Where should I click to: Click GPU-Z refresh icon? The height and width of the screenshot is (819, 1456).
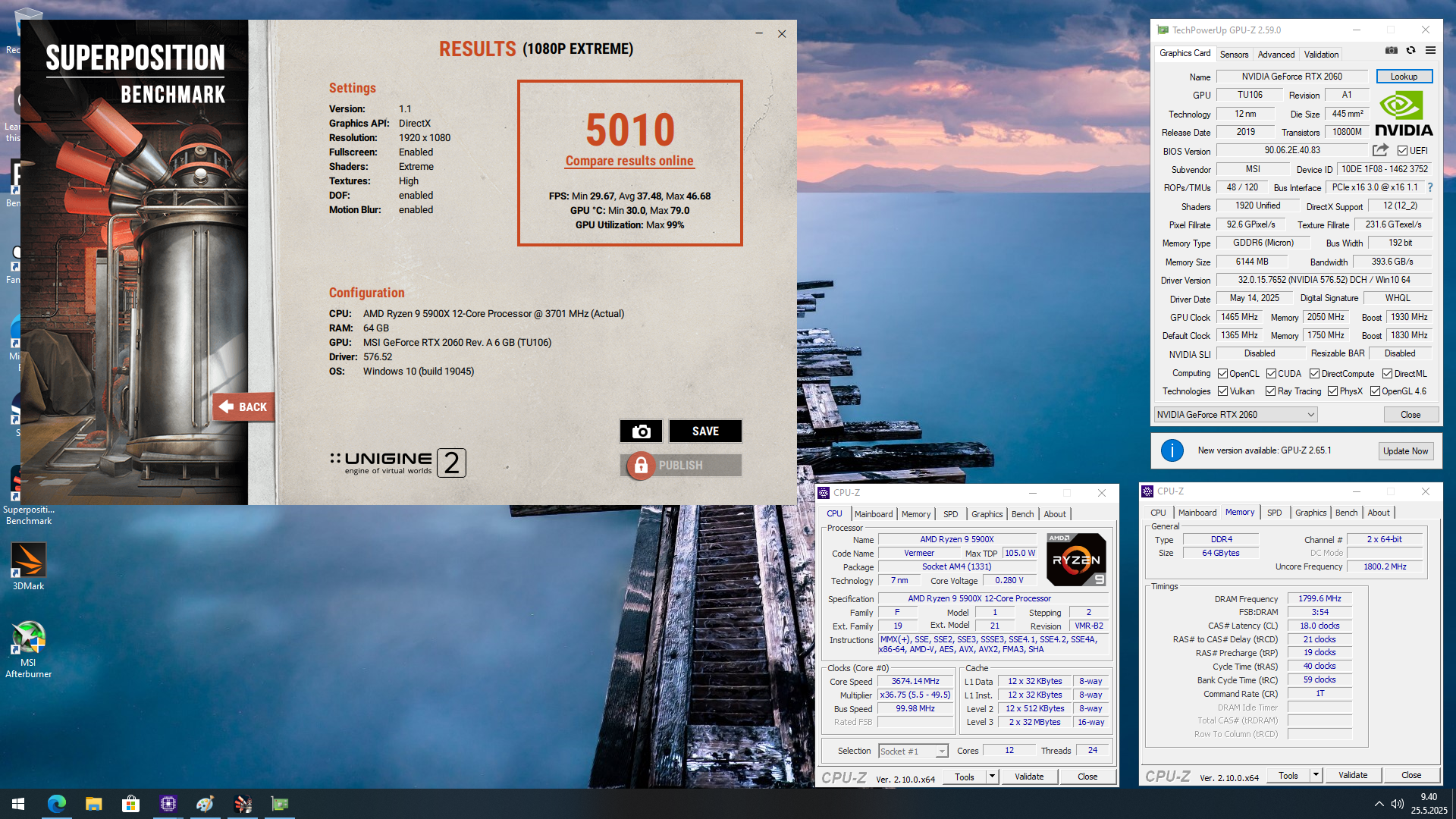pos(1411,51)
